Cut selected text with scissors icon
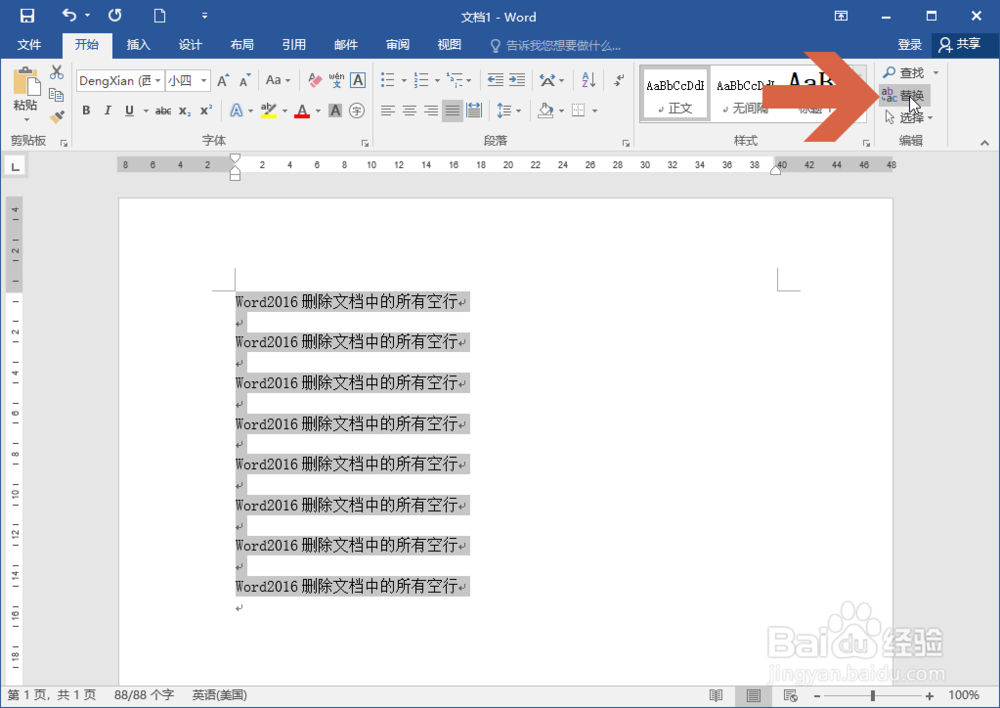Screen dimensions: 1000x708 (57, 73)
